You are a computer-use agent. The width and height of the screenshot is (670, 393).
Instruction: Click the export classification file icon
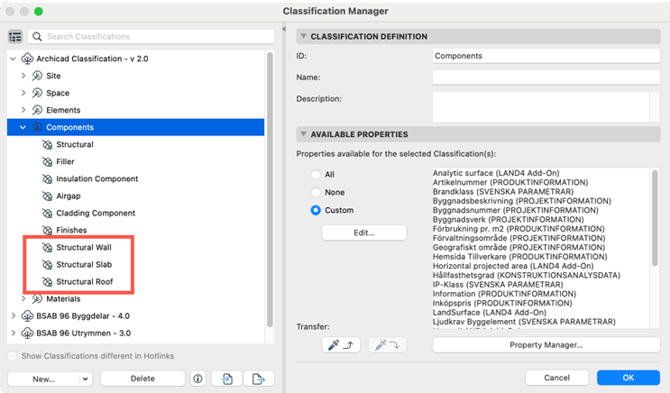pyautogui.click(x=259, y=378)
